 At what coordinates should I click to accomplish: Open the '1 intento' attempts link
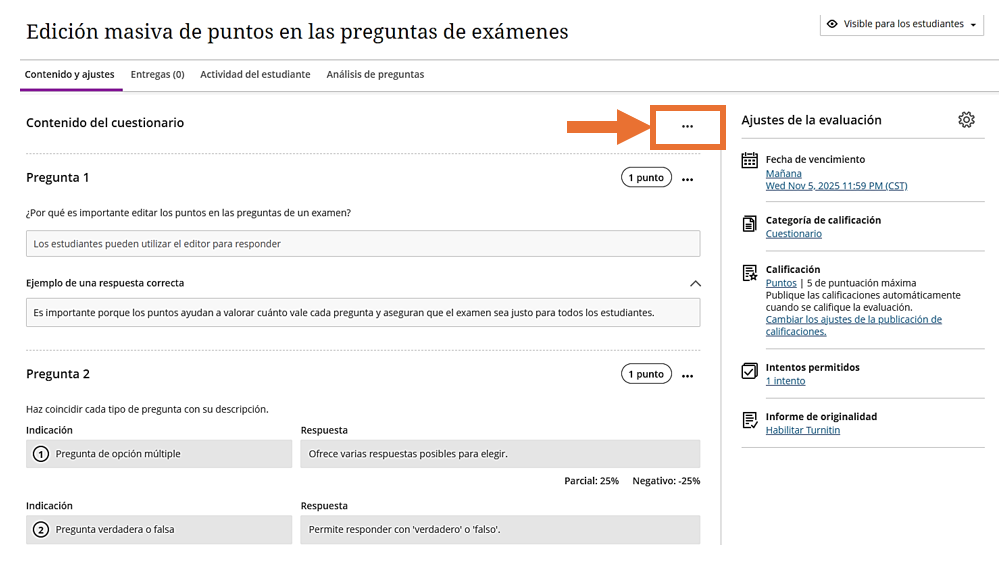tap(785, 381)
